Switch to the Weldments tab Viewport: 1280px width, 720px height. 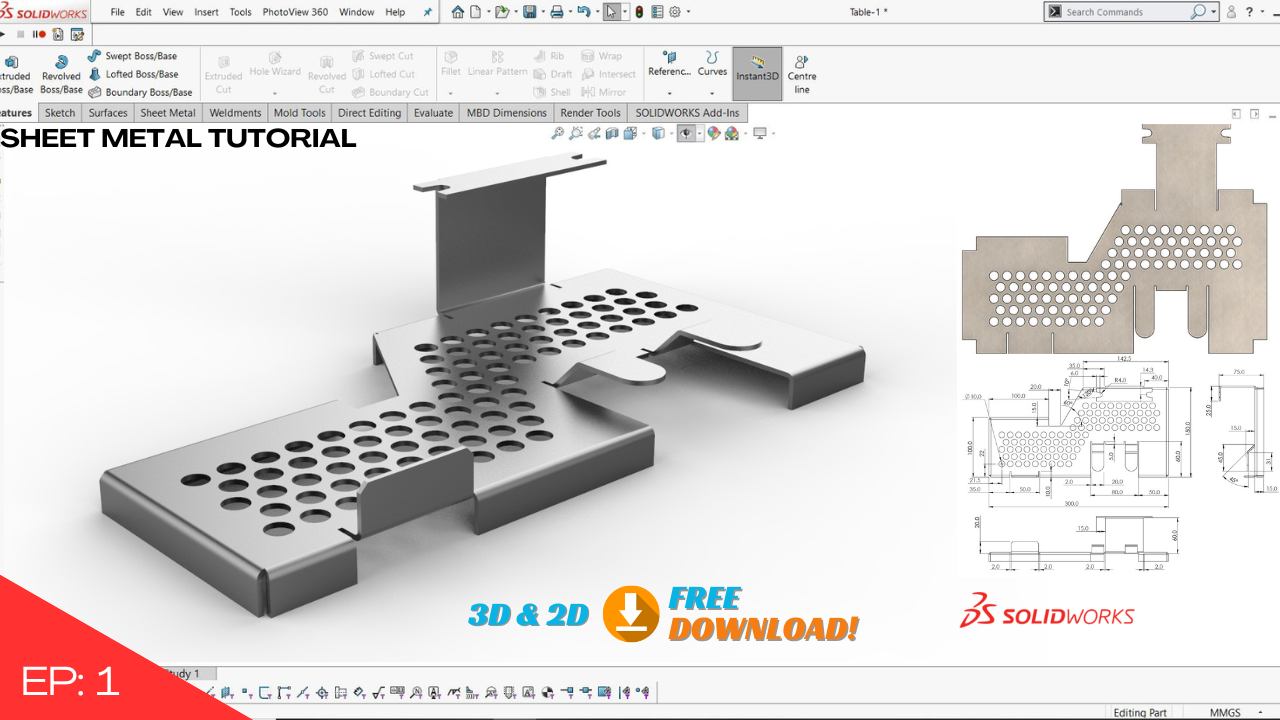235,113
